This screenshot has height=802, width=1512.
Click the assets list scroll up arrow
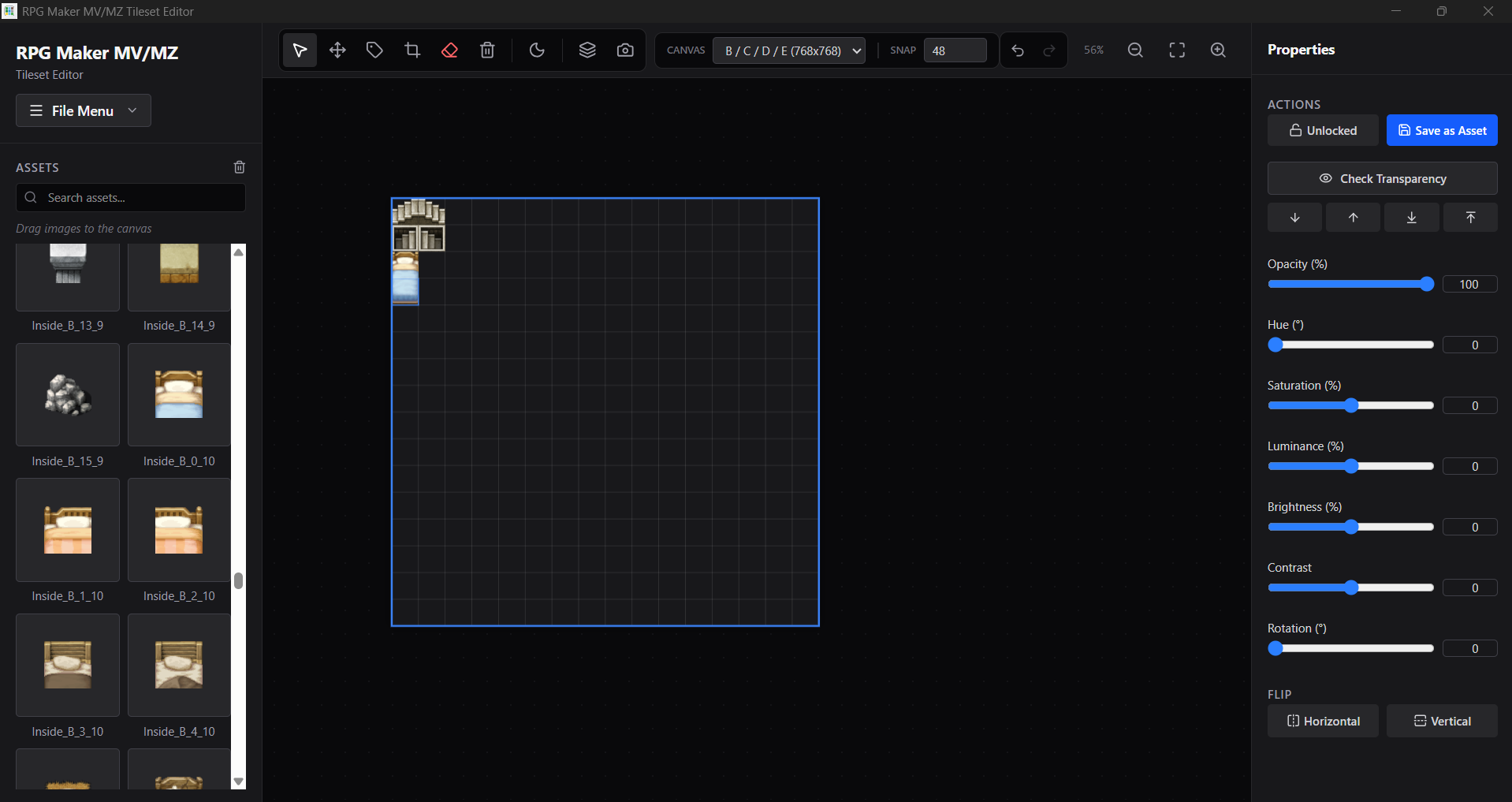click(x=238, y=252)
